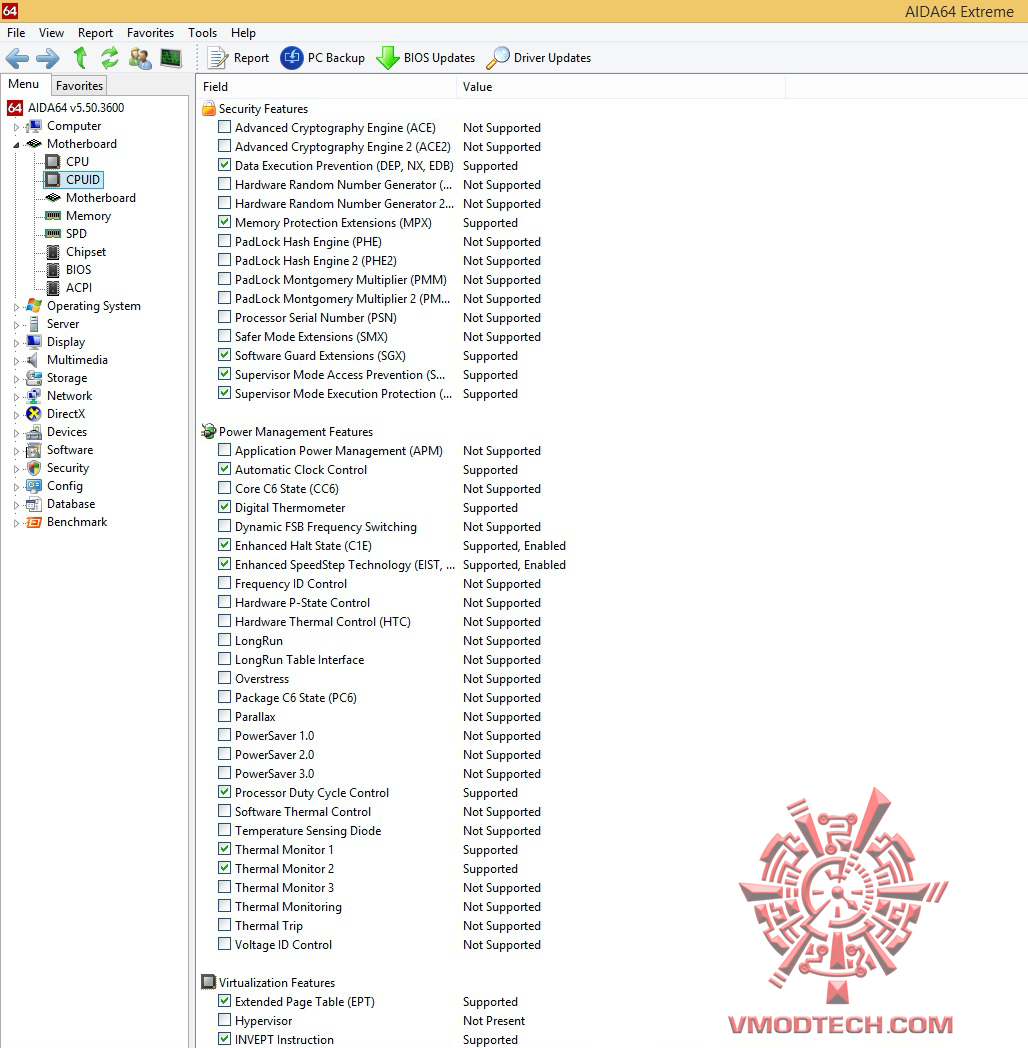Expand the Operating System tree node
The height and width of the screenshot is (1048, 1028).
(x=16, y=307)
